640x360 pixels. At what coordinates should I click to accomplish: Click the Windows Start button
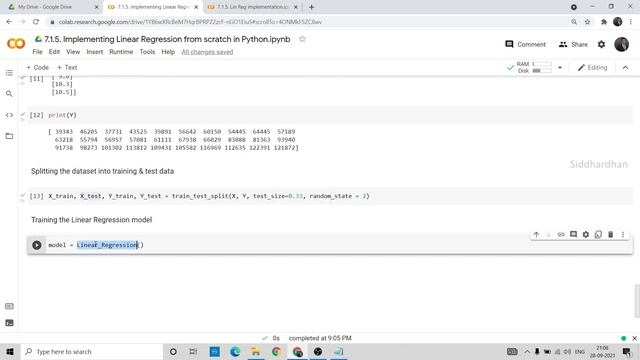[x=10, y=351]
